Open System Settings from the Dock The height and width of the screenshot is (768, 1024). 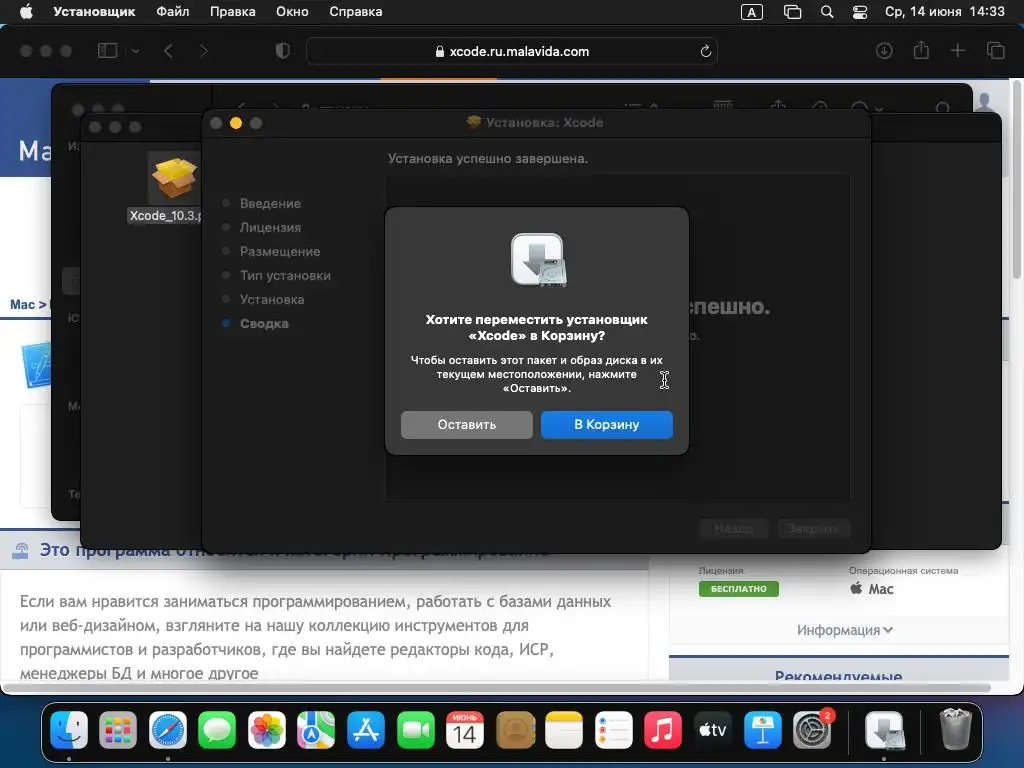tap(812, 730)
